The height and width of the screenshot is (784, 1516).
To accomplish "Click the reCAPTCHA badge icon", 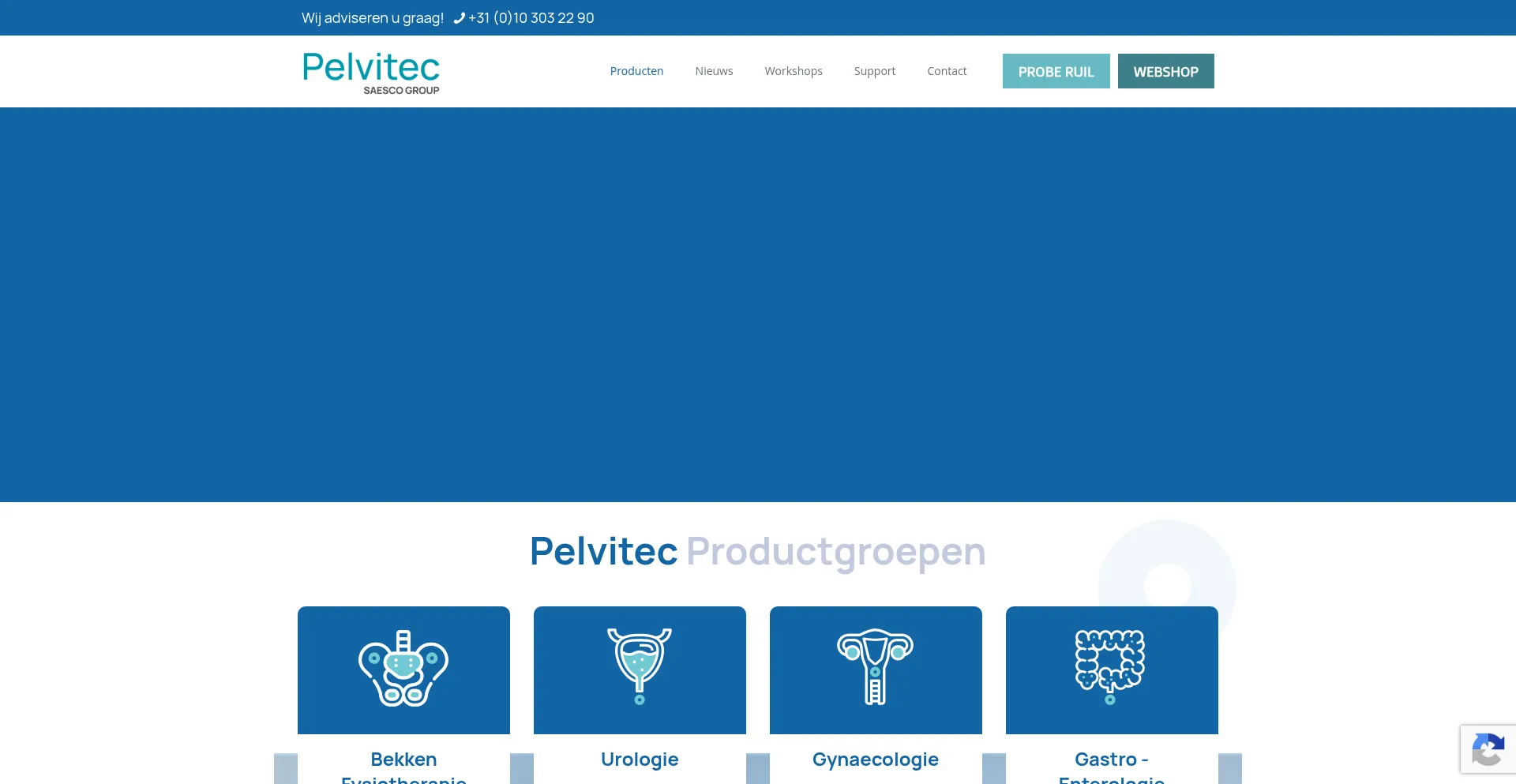I will [x=1488, y=749].
